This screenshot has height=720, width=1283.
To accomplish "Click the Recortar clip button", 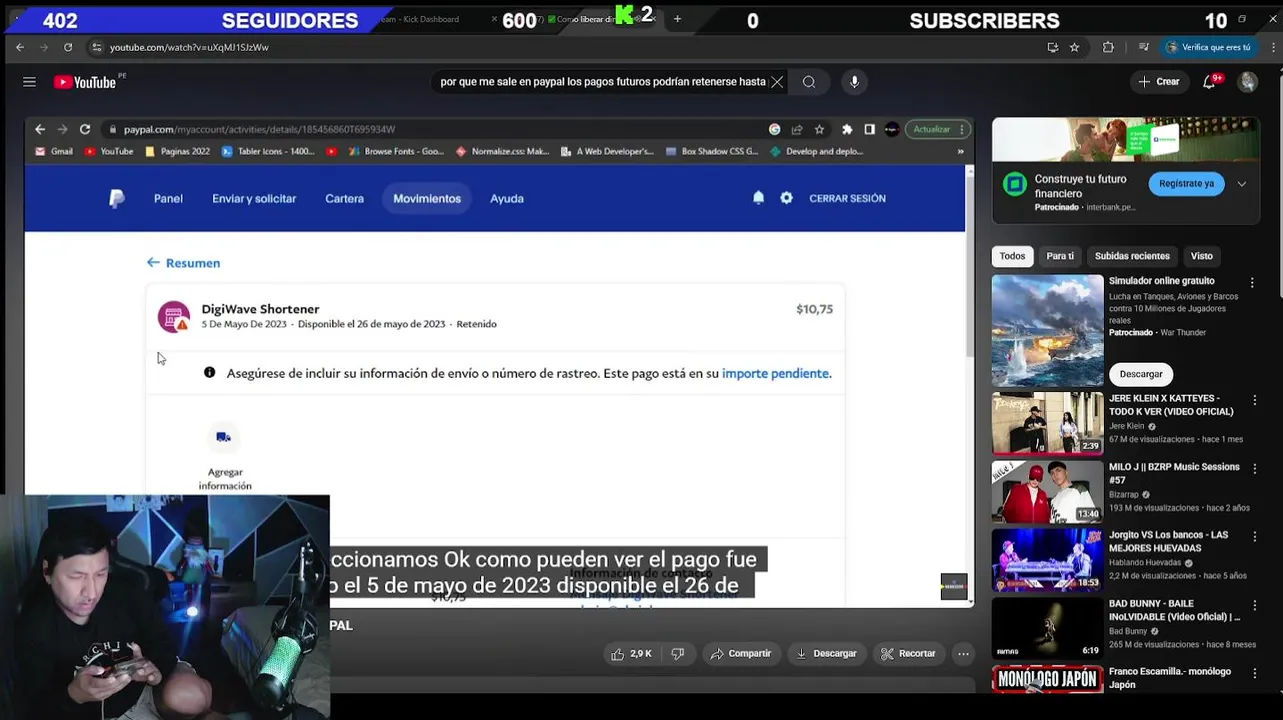I will coord(908,653).
